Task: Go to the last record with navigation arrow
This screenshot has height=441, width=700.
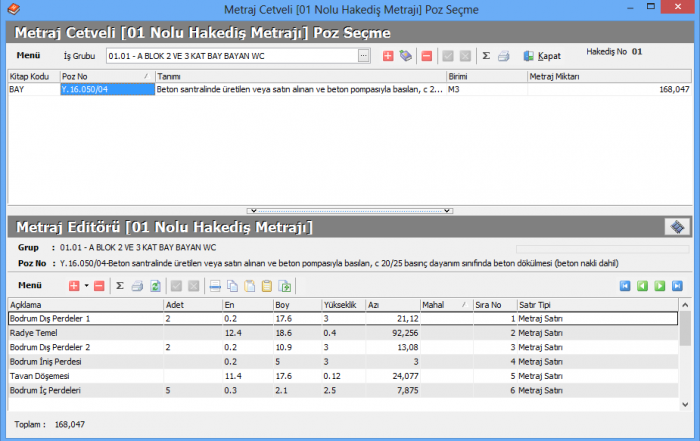Action: coord(677,286)
